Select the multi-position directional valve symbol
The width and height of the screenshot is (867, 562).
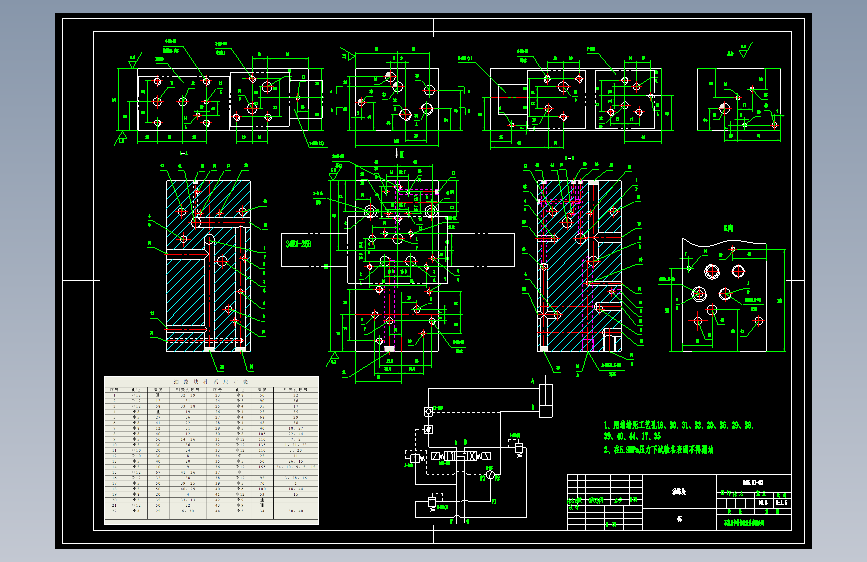click(461, 456)
